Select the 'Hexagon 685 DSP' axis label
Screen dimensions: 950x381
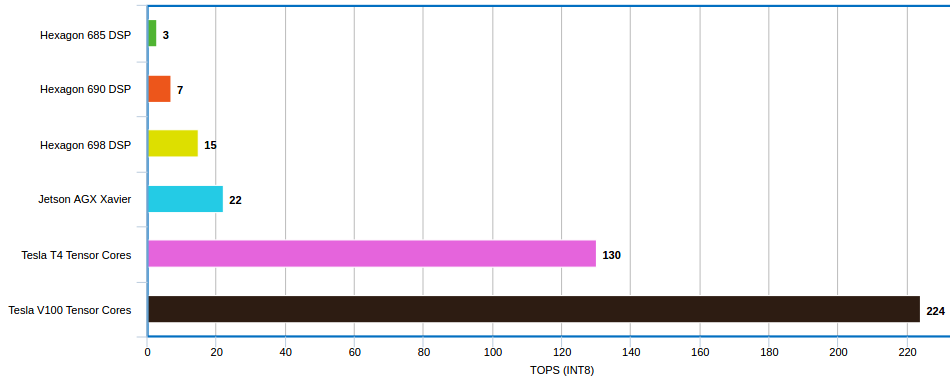pyautogui.click(x=85, y=35)
